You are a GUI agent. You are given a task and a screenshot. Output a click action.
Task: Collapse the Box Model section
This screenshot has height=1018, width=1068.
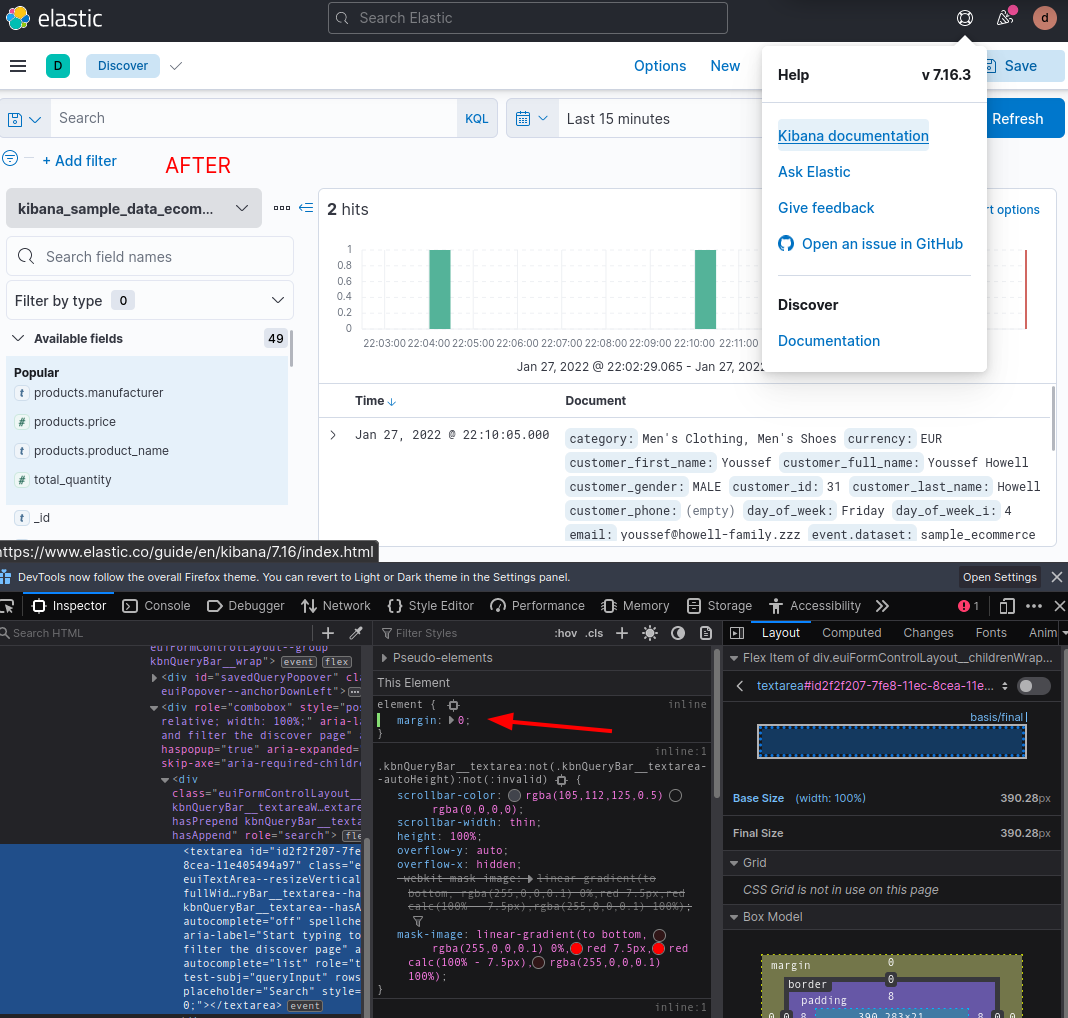point(734,917)
